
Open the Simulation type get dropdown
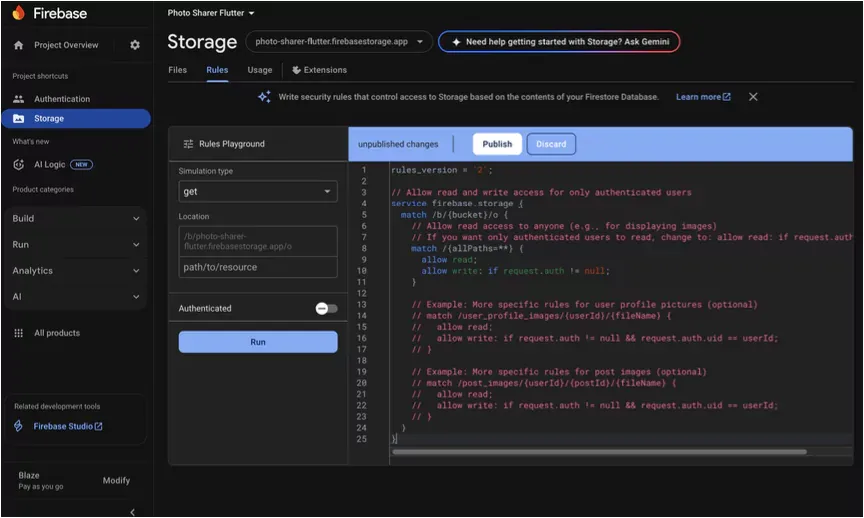258,191
